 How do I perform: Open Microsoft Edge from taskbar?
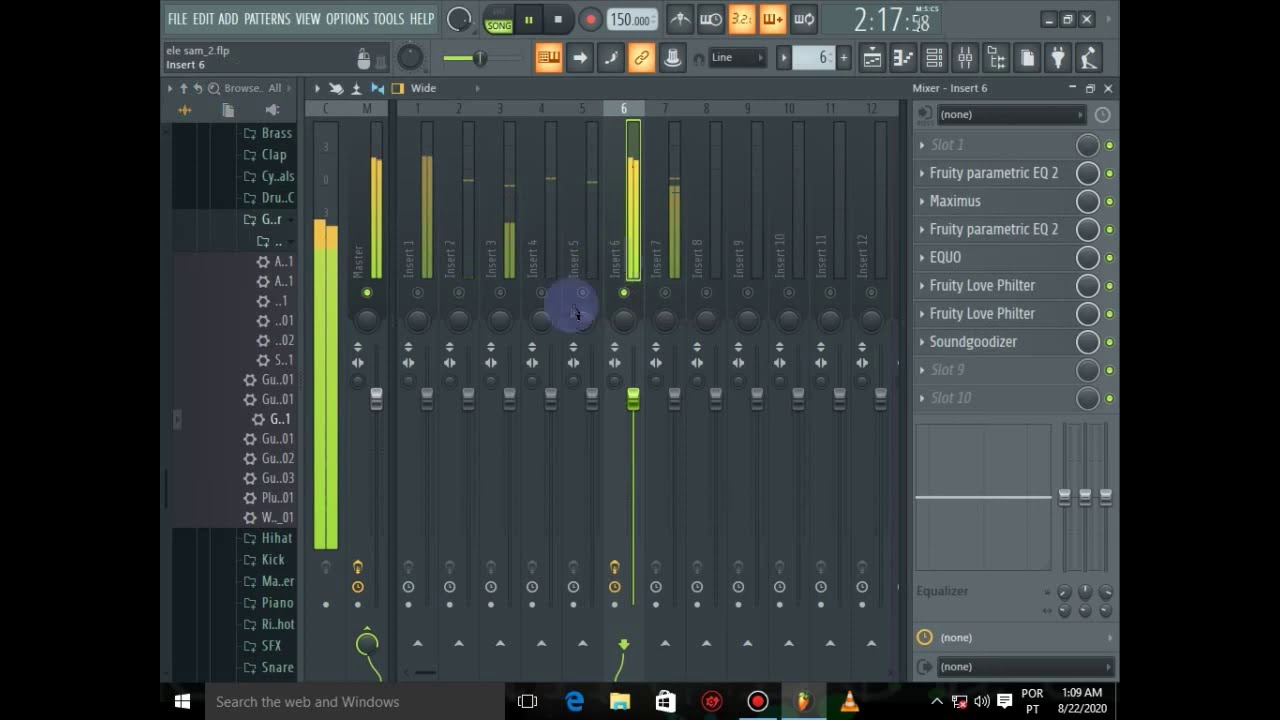pyautogui.click(x=575, y=702)
